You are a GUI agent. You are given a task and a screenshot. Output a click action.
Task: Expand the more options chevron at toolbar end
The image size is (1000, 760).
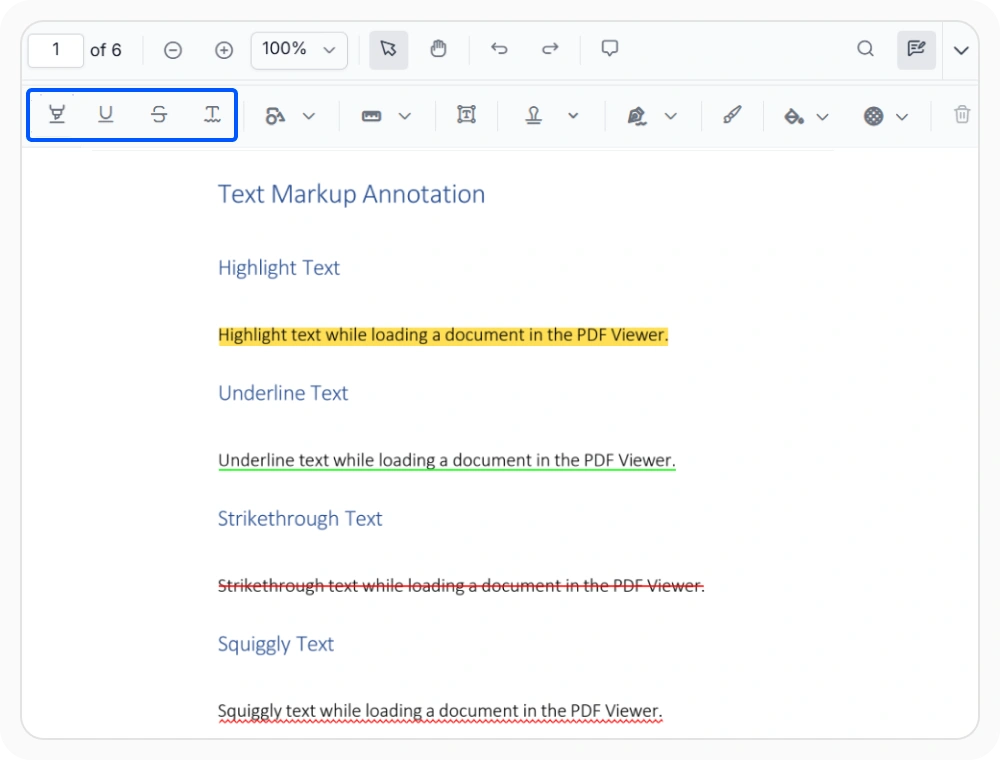[961, 50]
